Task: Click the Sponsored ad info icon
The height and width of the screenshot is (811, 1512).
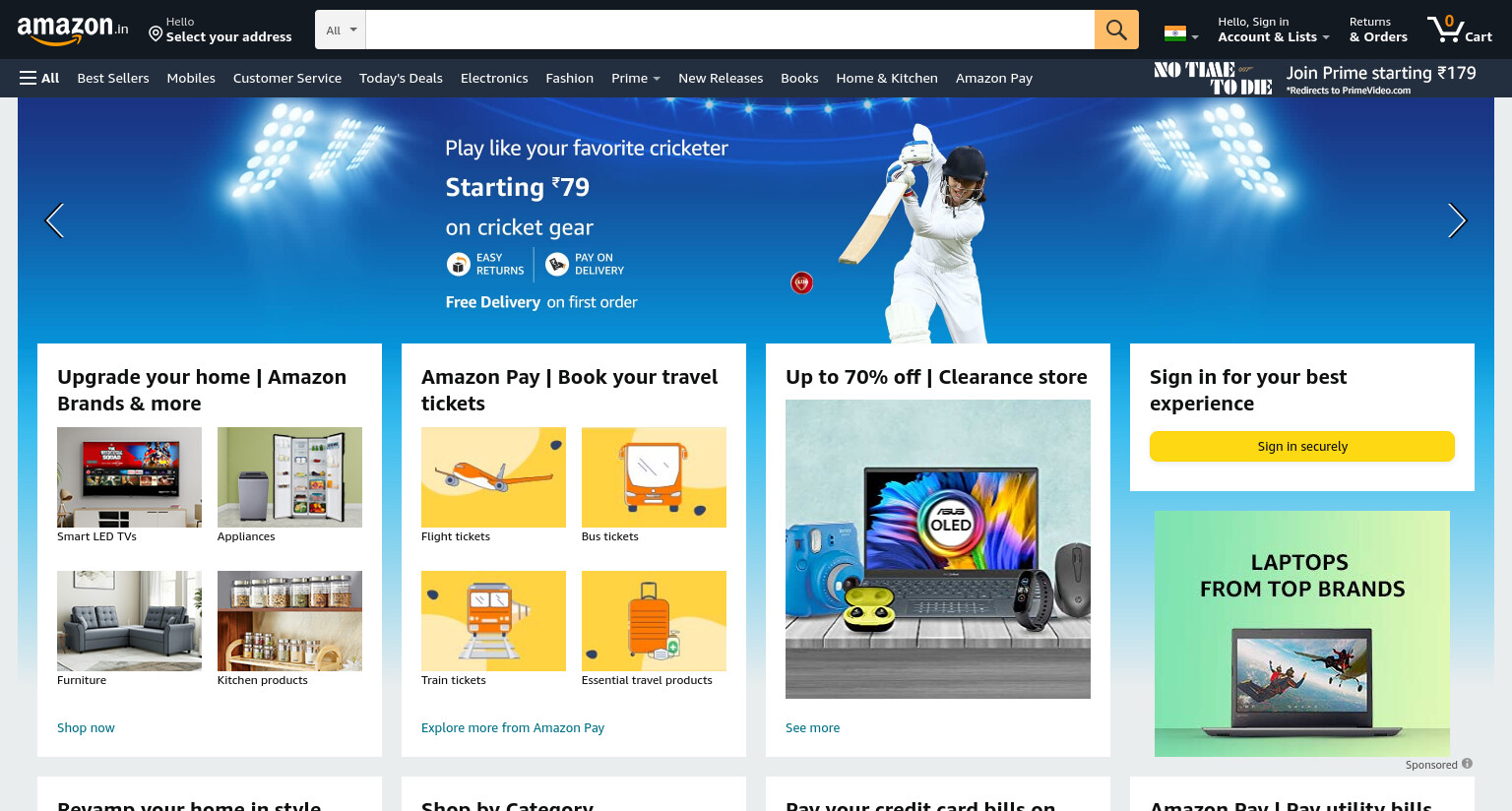Action: click(1467, 764)
